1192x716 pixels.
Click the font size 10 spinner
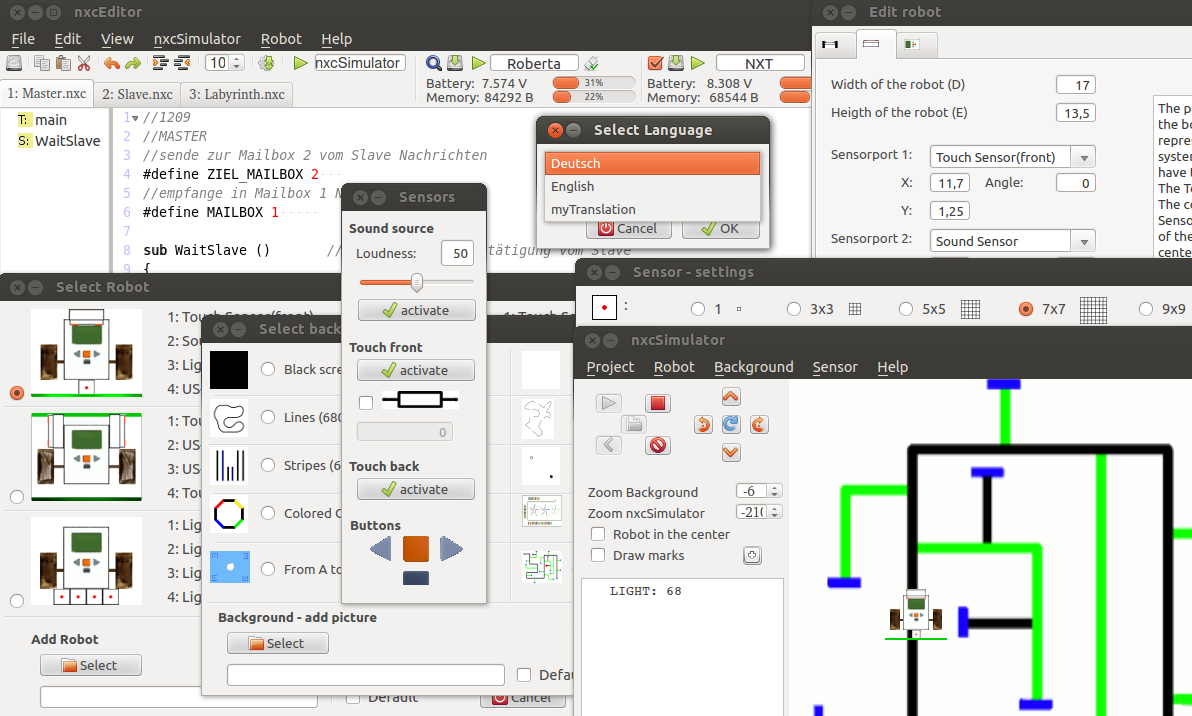click(x=224, y=63)
